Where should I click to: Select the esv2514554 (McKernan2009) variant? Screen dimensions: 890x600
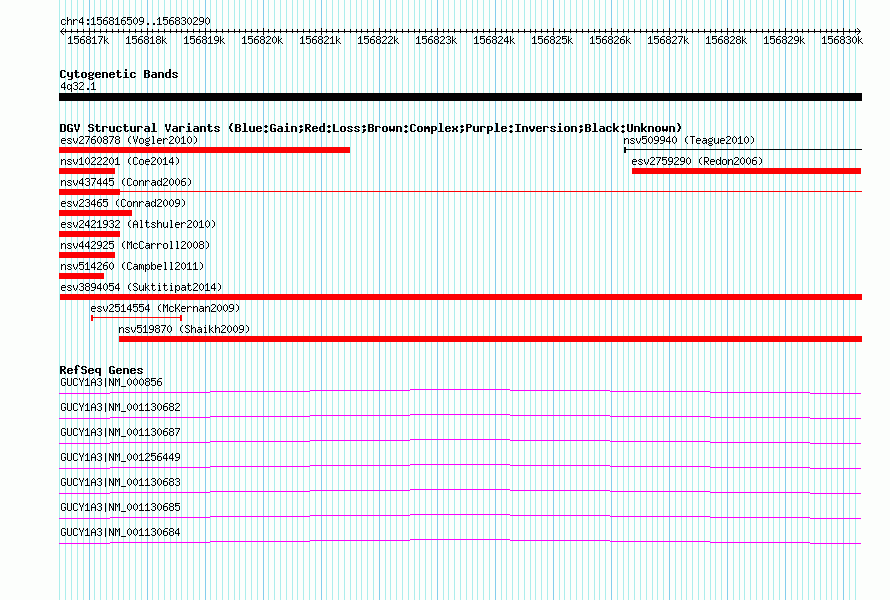165,308
